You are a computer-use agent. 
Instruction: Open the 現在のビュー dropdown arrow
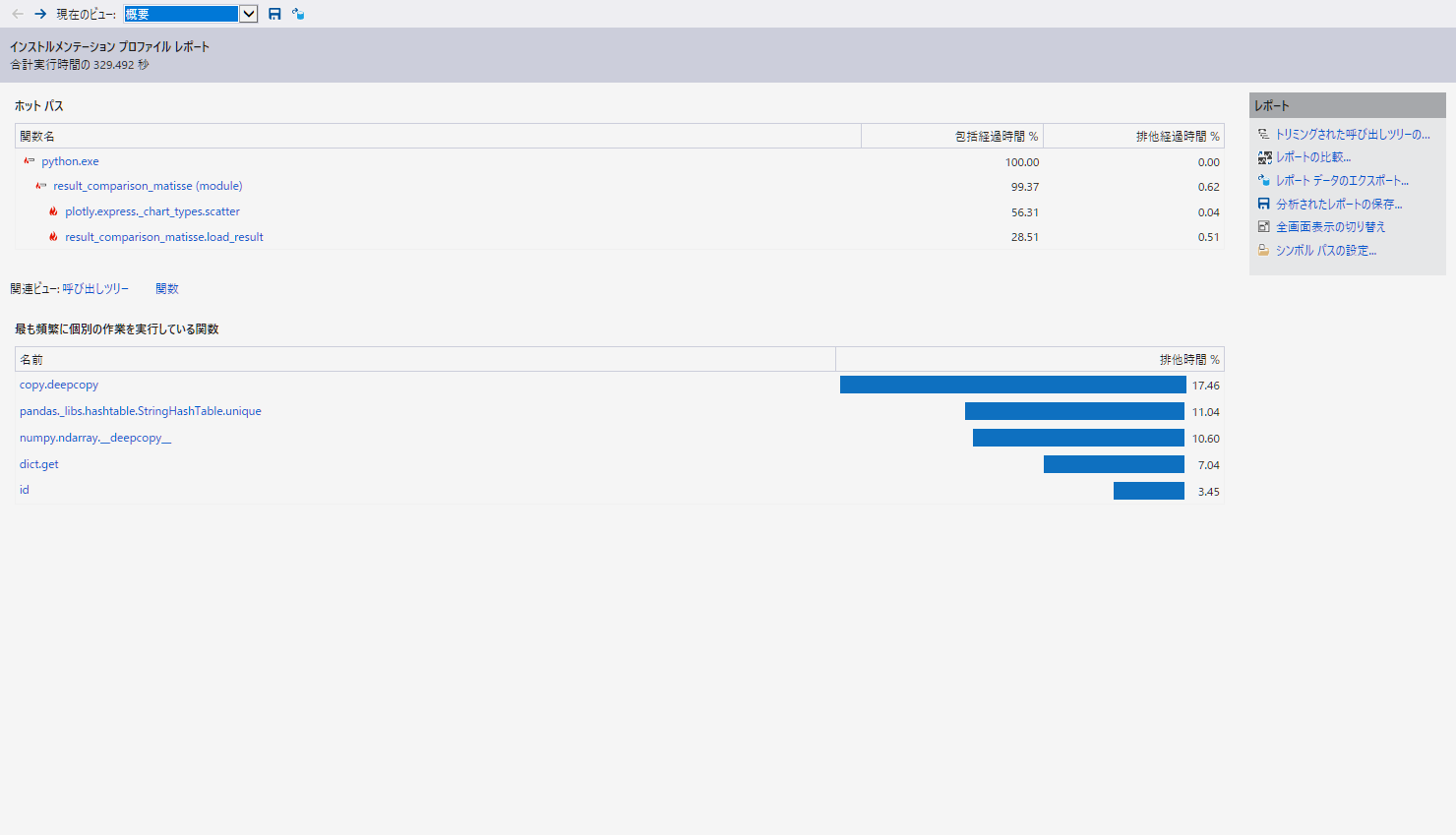pyautogui.click(x=249, y=14)
